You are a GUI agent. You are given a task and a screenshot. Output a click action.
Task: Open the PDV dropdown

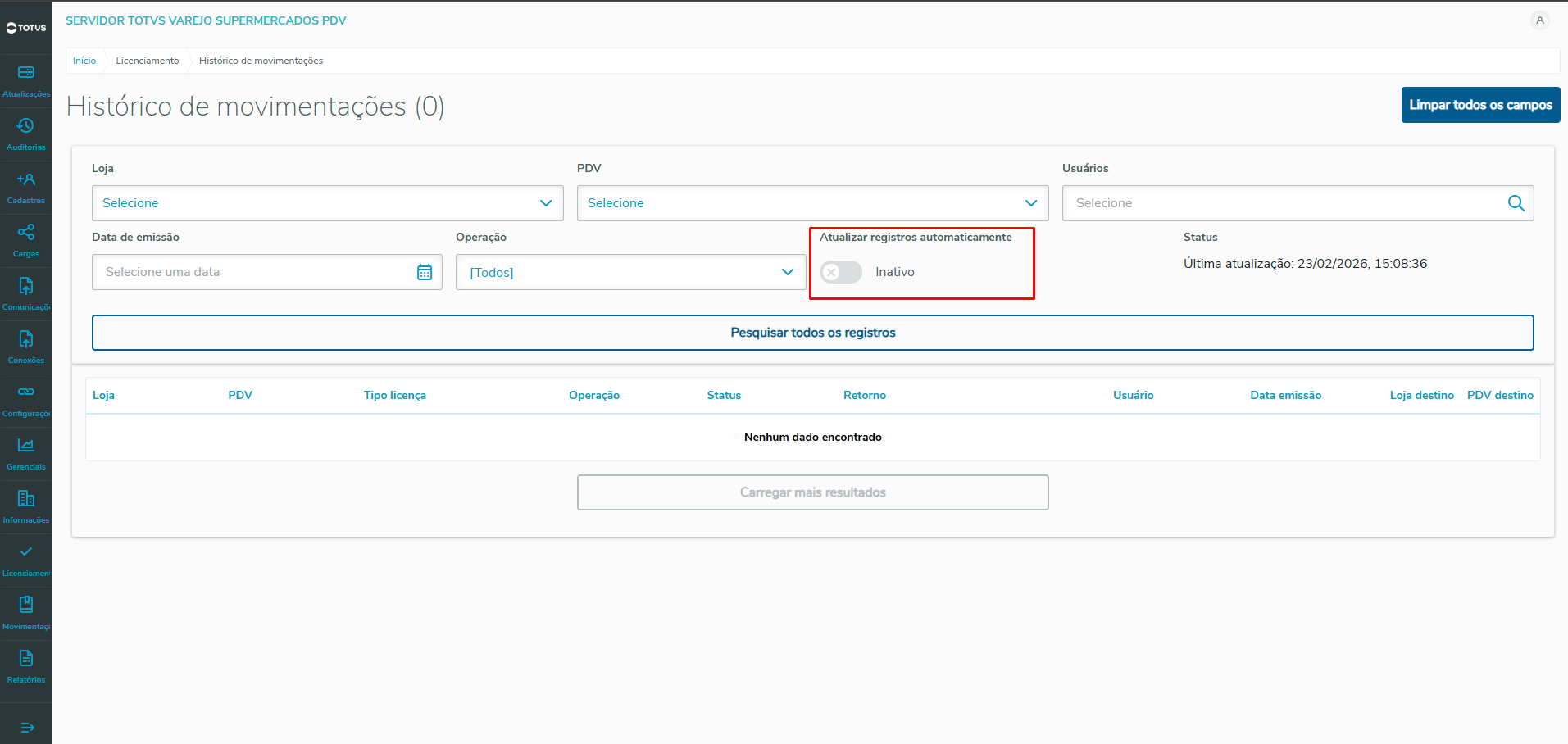pos(813,203)
